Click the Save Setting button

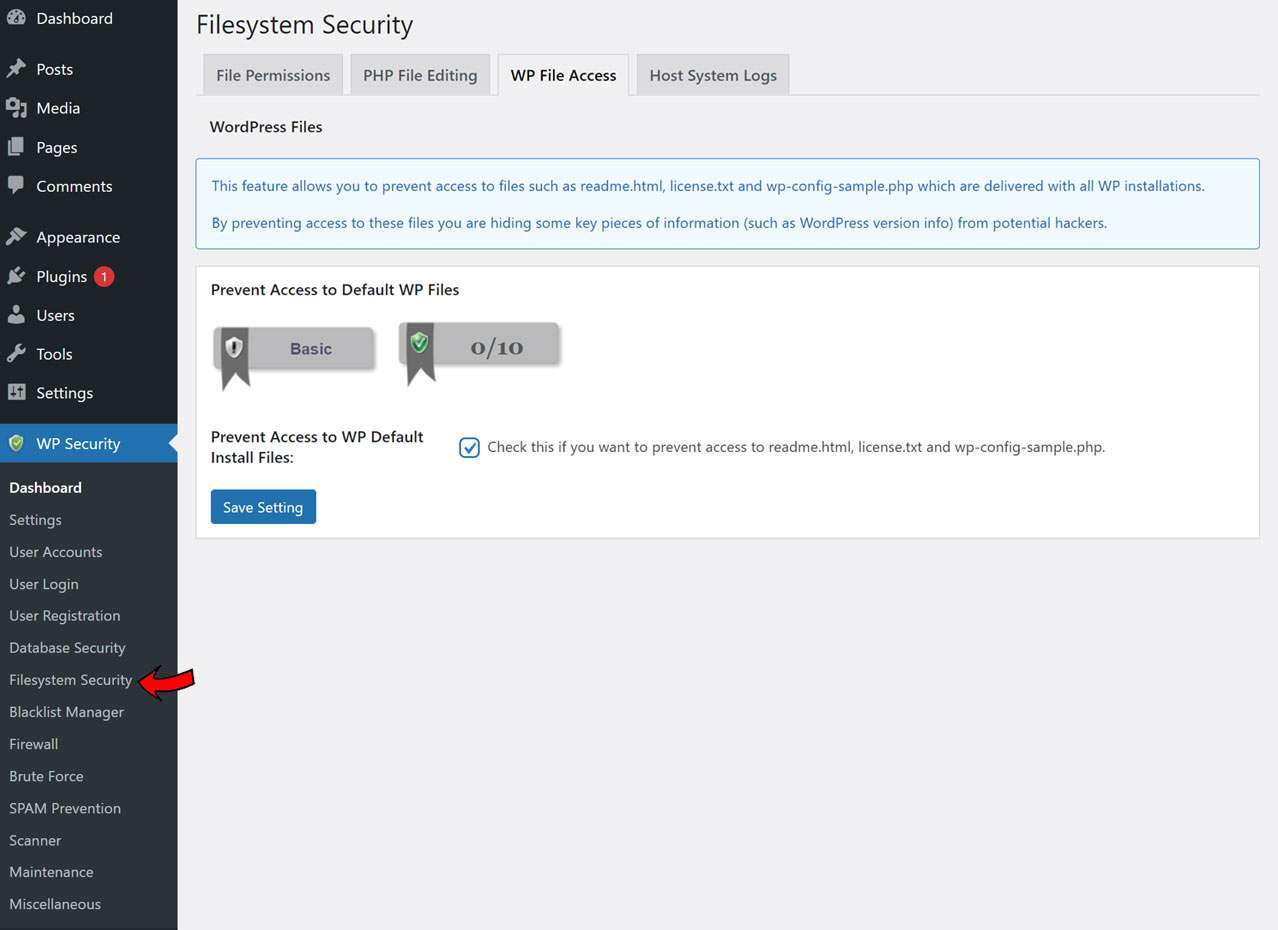pos(263,507)
